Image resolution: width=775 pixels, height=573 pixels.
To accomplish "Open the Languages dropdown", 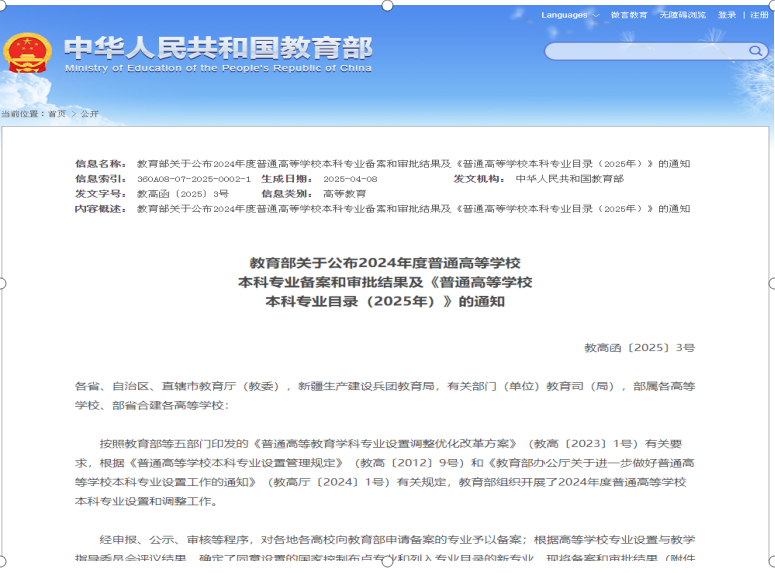I will click(x=570, y=15).
